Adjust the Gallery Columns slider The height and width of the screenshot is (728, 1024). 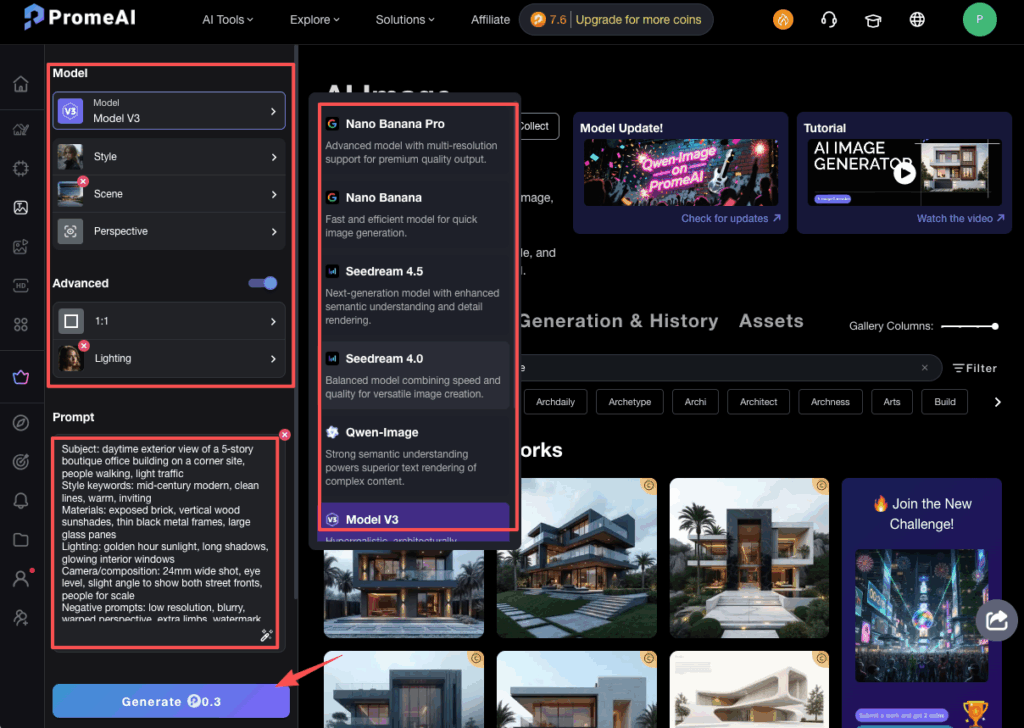point(969,326)
